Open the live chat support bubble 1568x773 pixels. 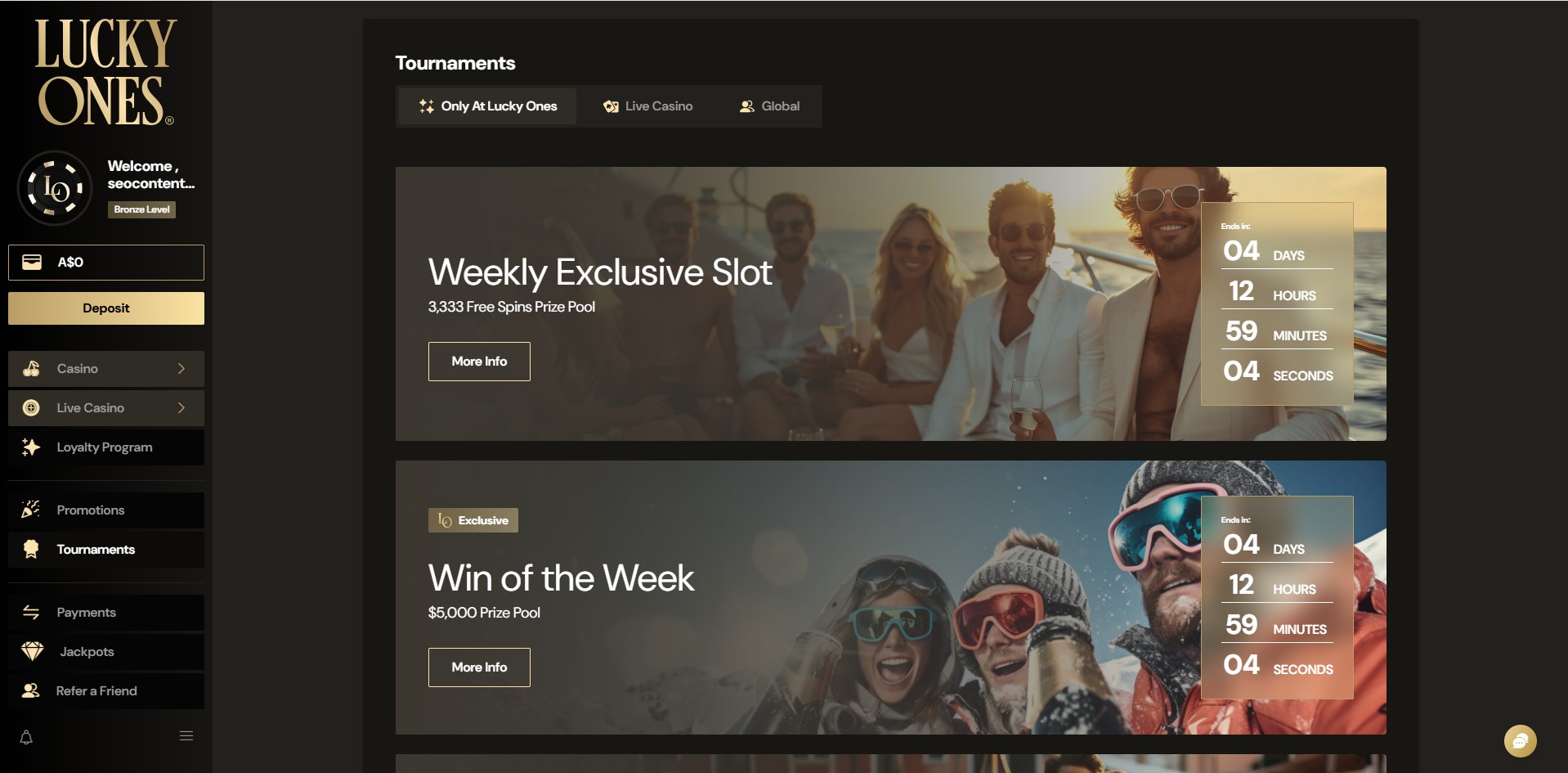[x=1520, y=741]
